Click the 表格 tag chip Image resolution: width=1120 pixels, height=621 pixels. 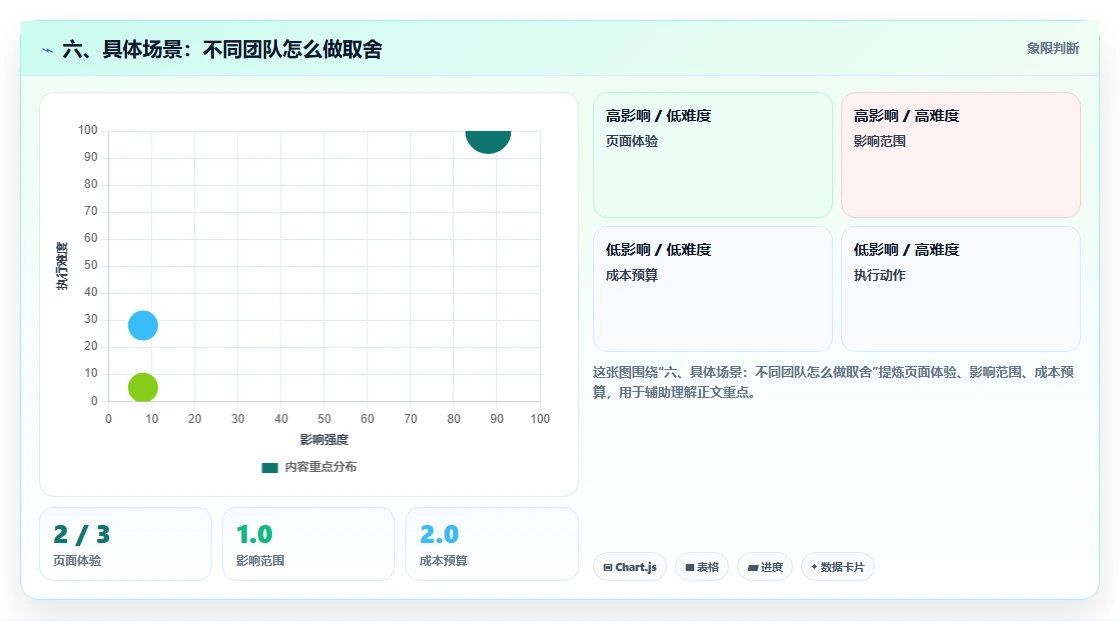coord(701,567)
